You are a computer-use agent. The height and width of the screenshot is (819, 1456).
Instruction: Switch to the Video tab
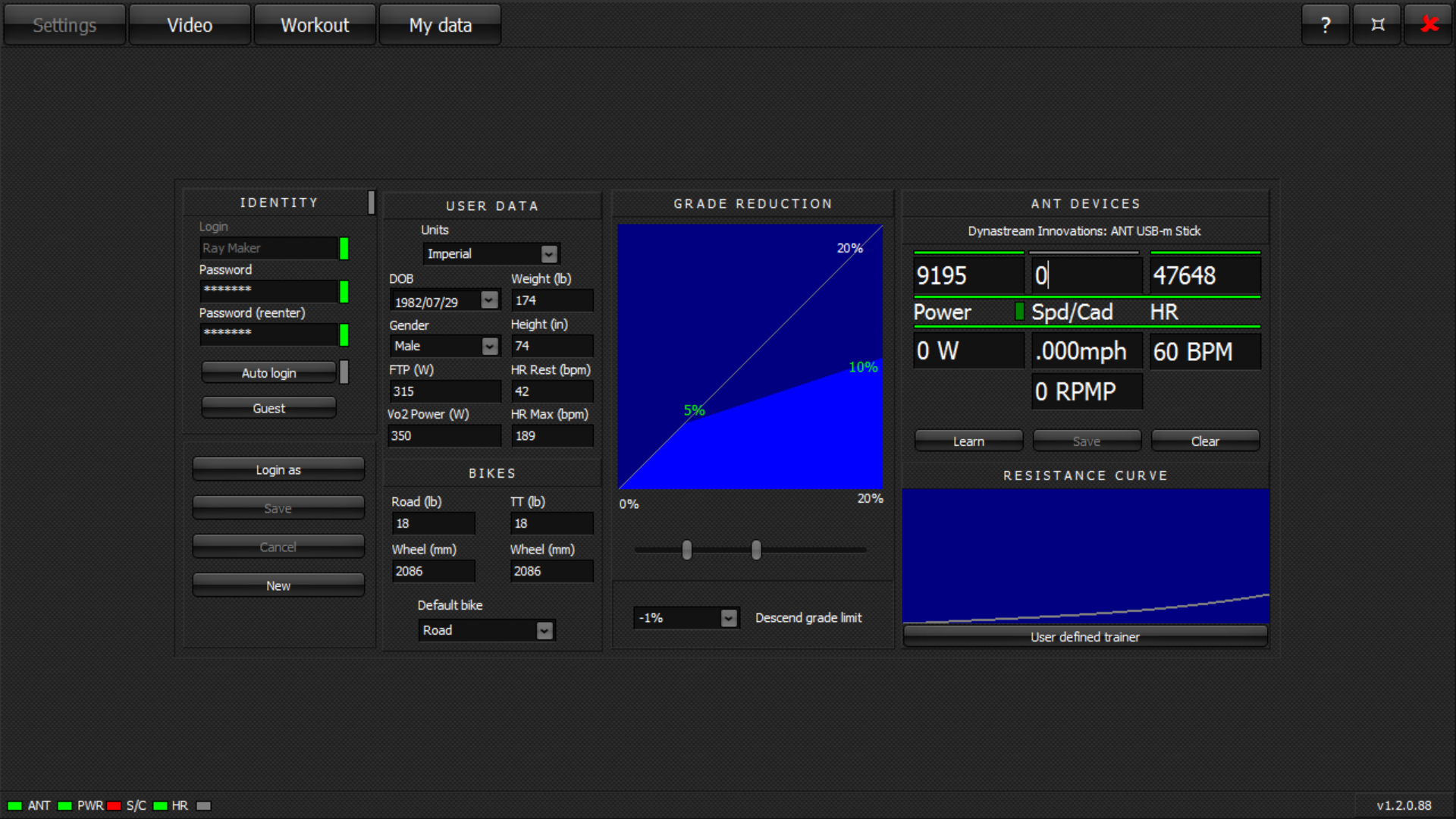[190, 25]
